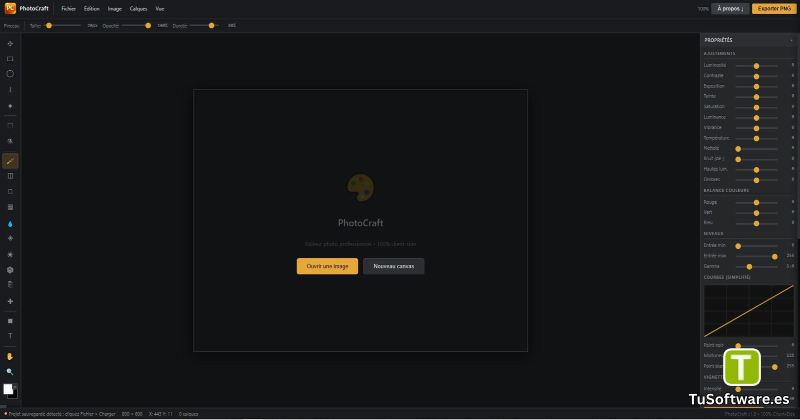The width and height of the screenshot is (800, 420).
Task: Click the Bleu balance slider handle
Action: click(x=756, y=224)
